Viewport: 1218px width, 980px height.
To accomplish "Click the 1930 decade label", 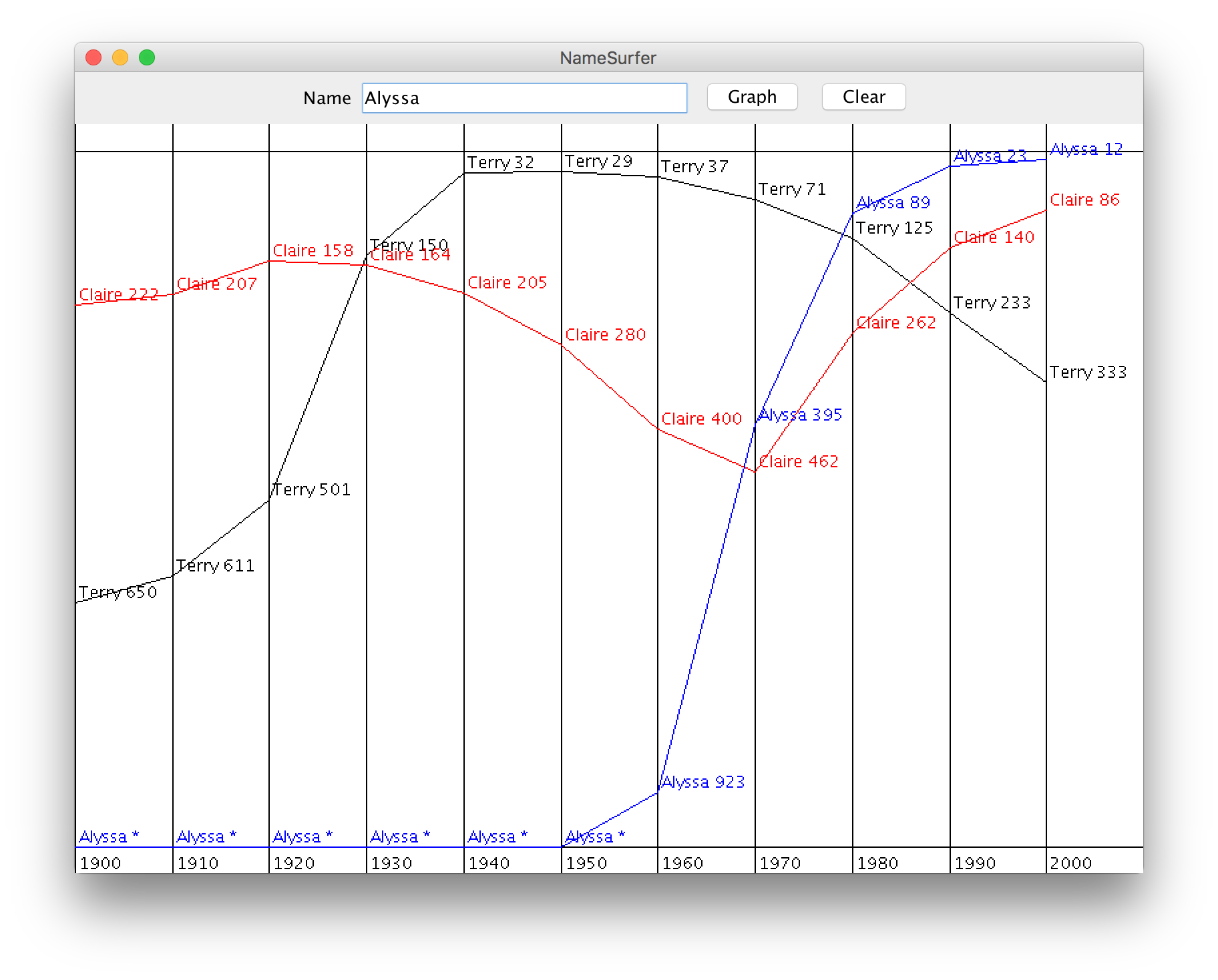I will click(391, 863).
